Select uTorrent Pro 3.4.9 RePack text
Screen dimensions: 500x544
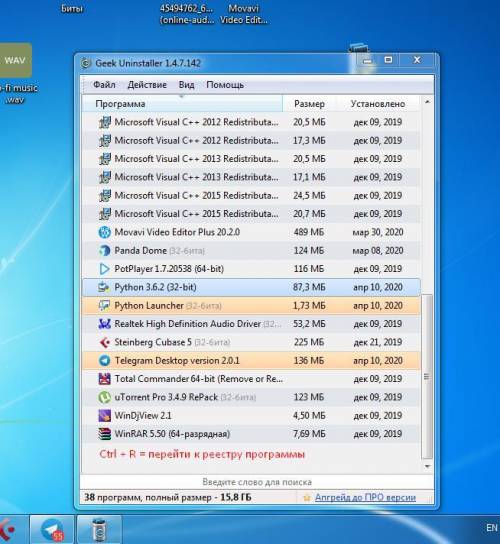pos(166,397)
